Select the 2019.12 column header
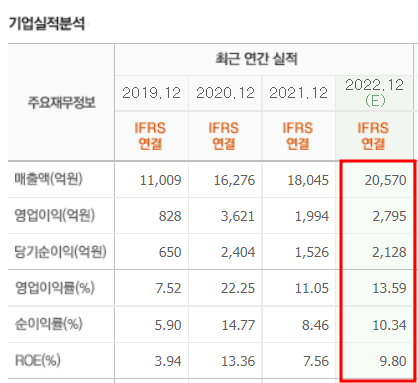The height and width of the screenshot is (383, 418). [x=151, y=93]
